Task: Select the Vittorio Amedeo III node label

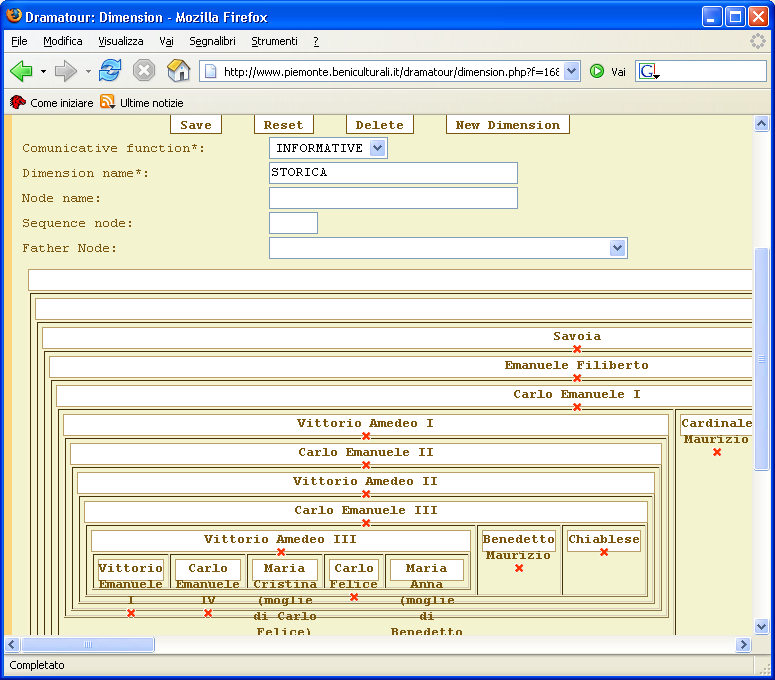Action: (x=280, y=539)
